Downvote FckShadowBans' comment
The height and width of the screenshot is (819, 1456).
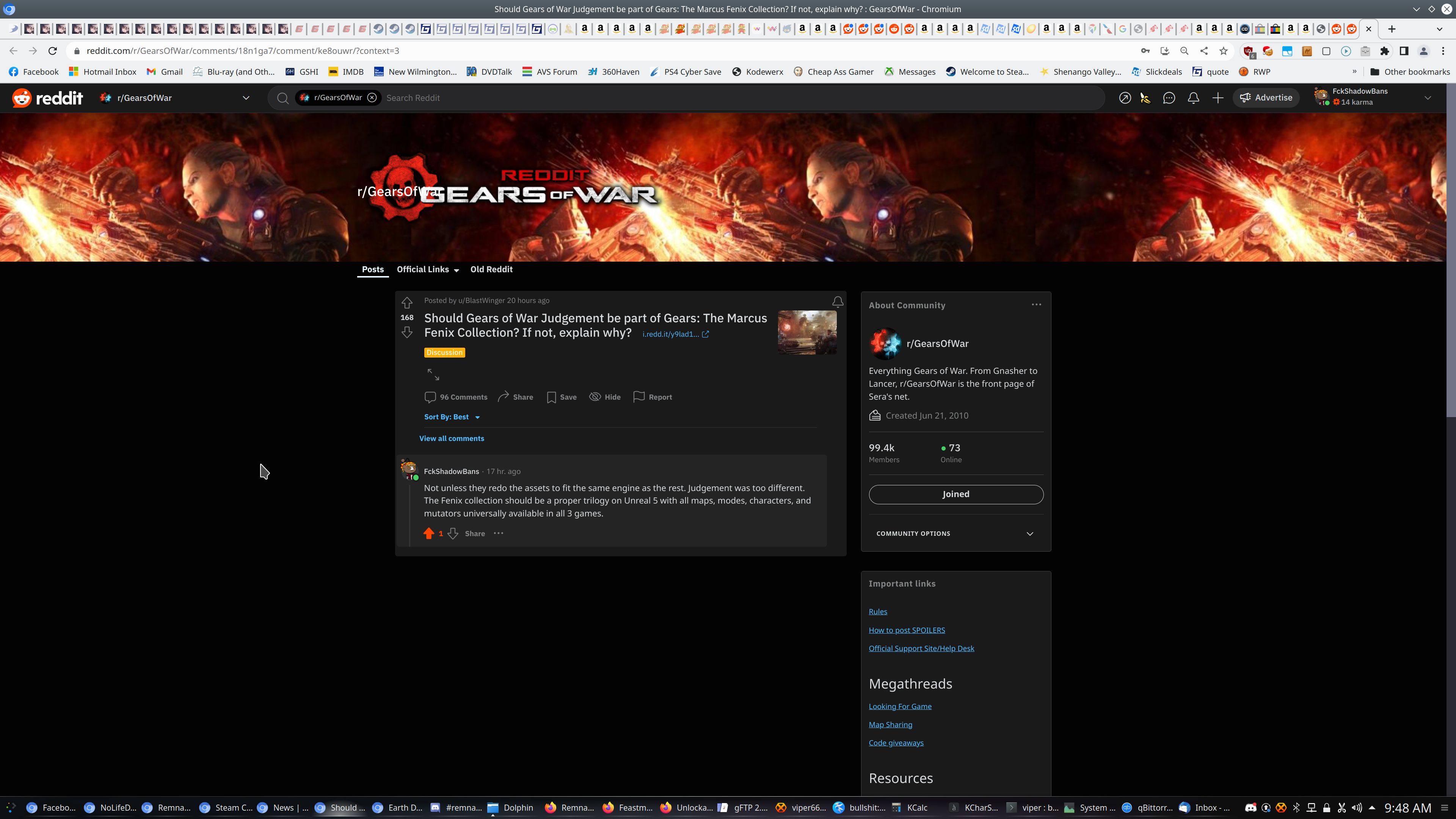pyautogui.click(x=453, y=533)
